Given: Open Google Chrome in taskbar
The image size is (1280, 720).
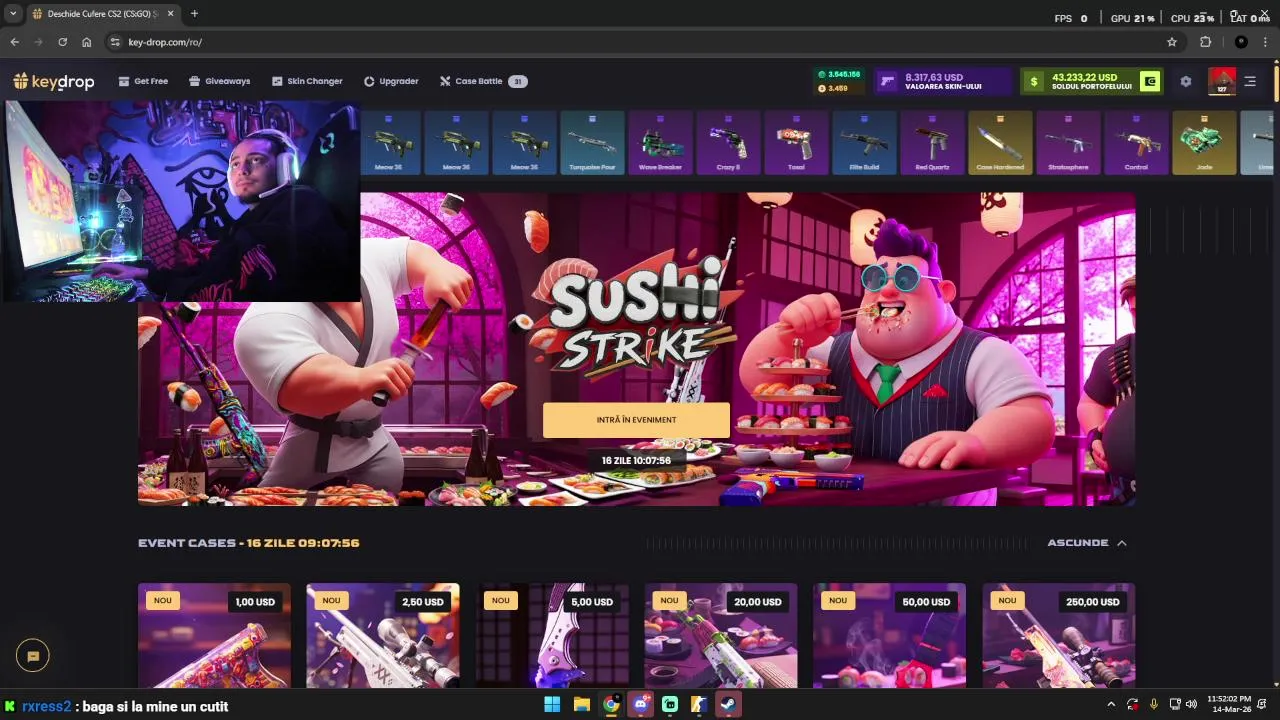Looking at the screenshot, I should (611, 705).
